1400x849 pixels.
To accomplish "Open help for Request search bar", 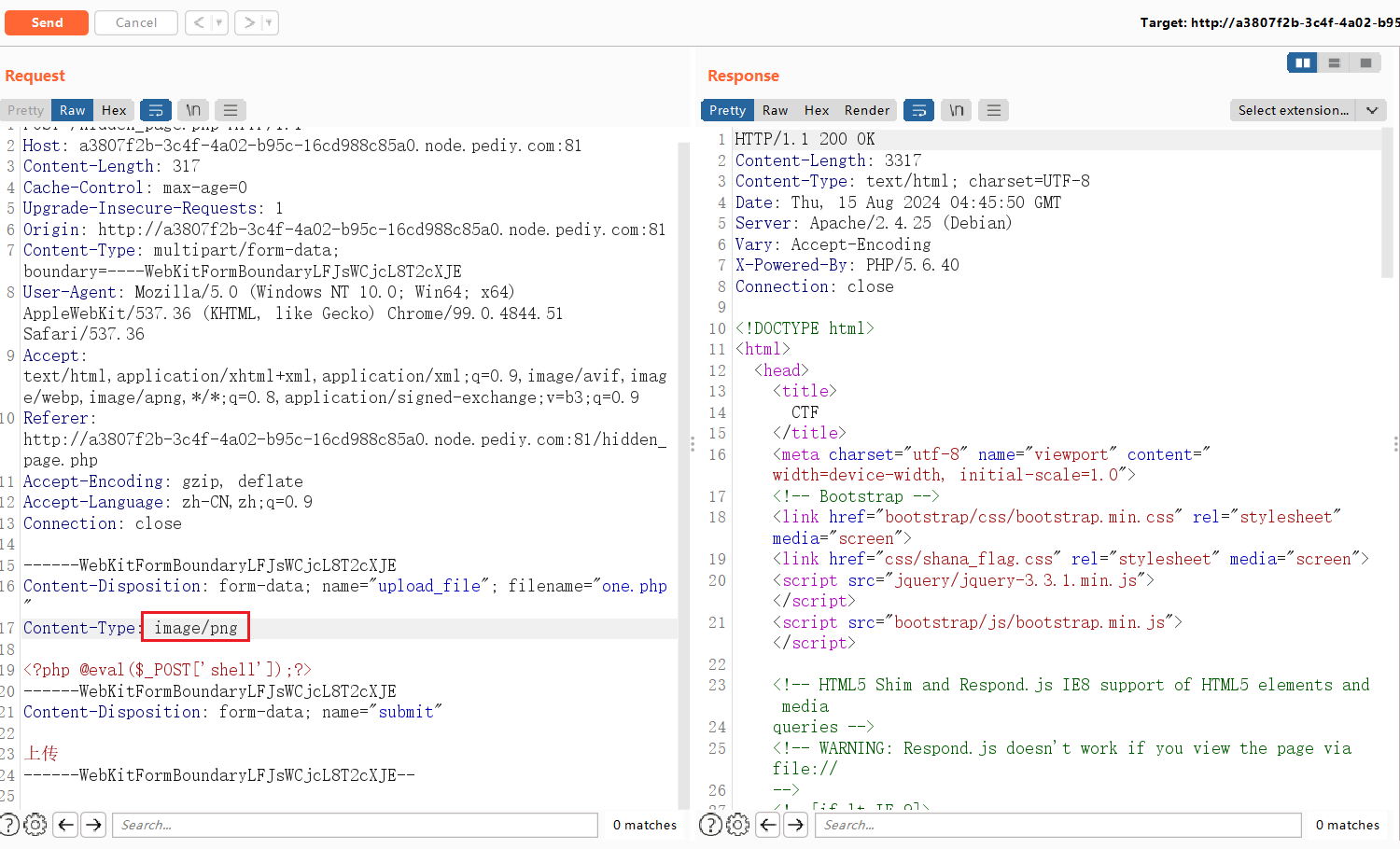I will pyautogui.click(x=9, y=825).
